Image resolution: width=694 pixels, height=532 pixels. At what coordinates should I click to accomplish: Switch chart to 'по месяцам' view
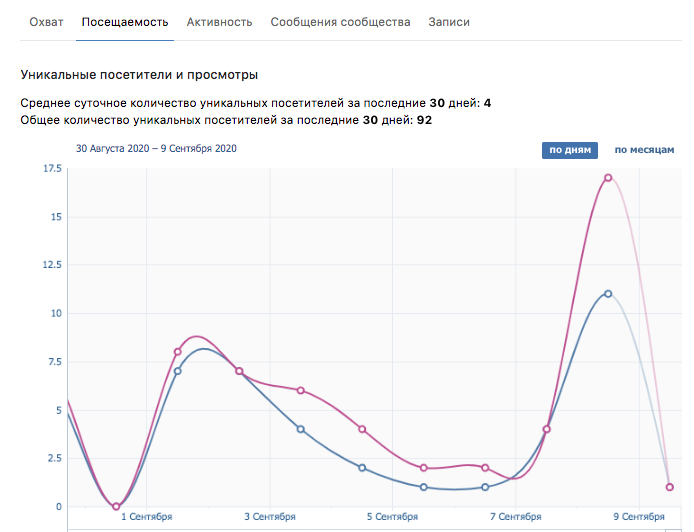[x=644, y=150]
